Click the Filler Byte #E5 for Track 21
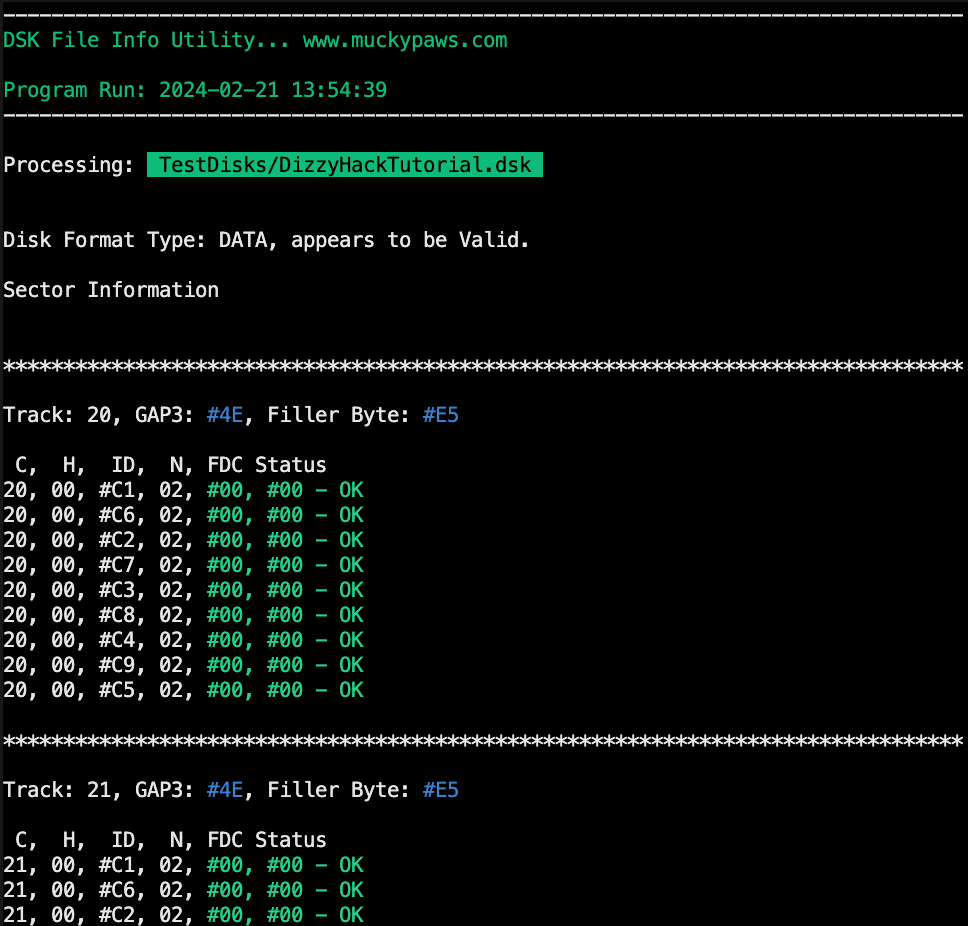 [440, 790]
